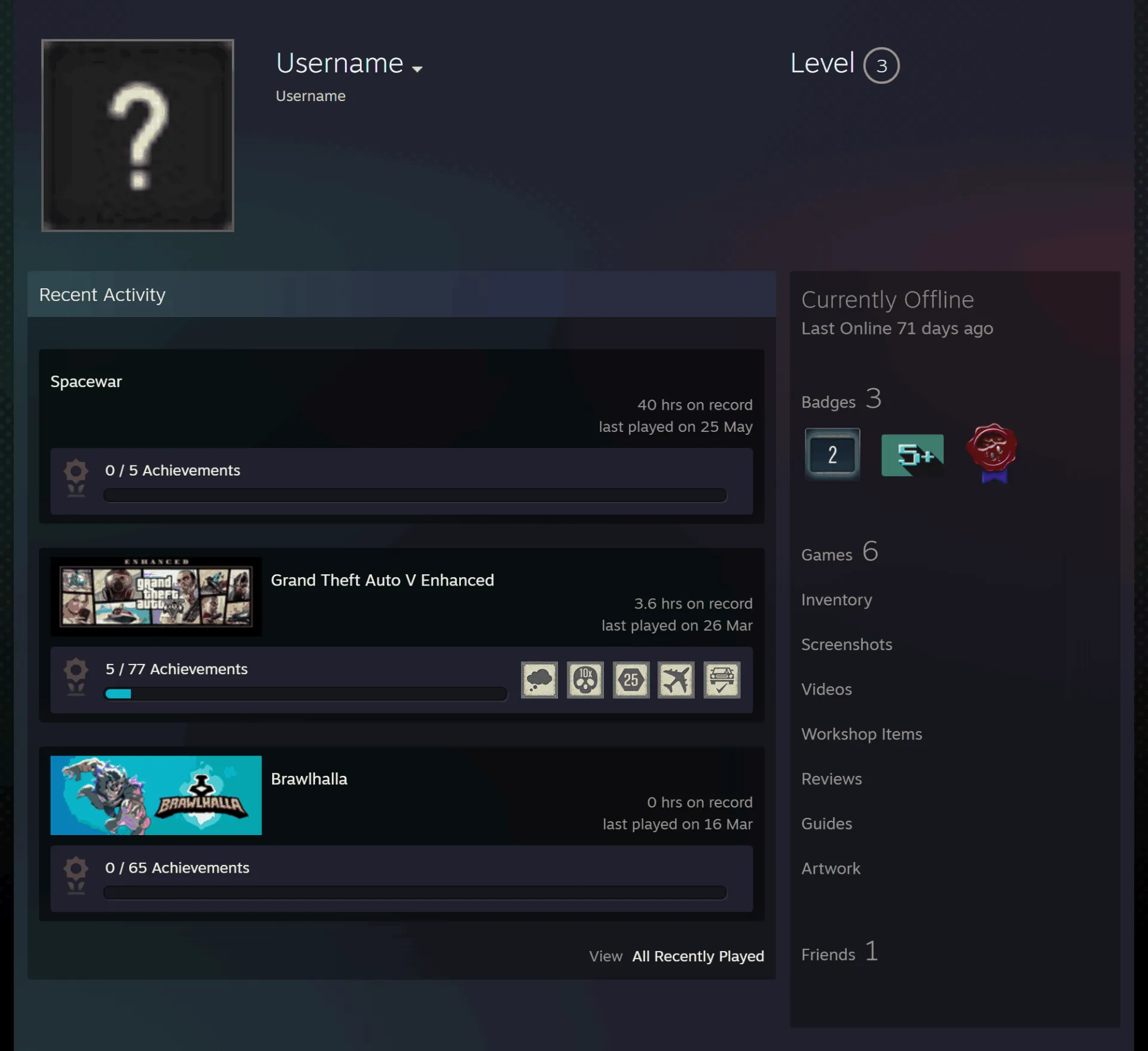Click the Spacewar achievement progress bar
1148x1051 pixels.
[415, 495]
